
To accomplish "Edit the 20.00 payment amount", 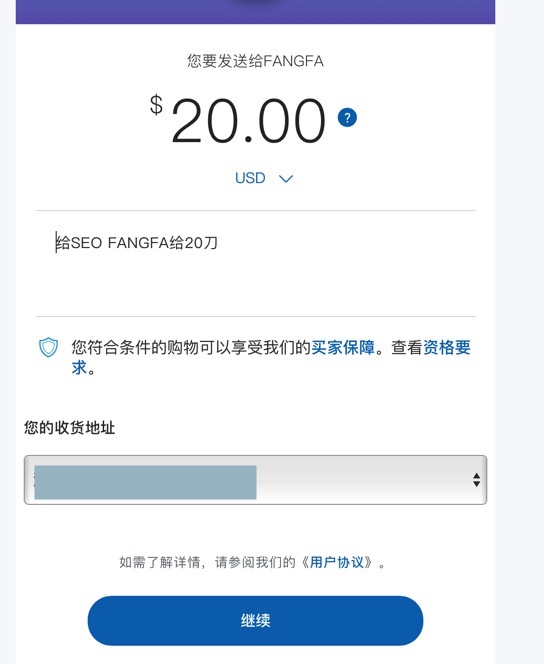I will (248, 121).
